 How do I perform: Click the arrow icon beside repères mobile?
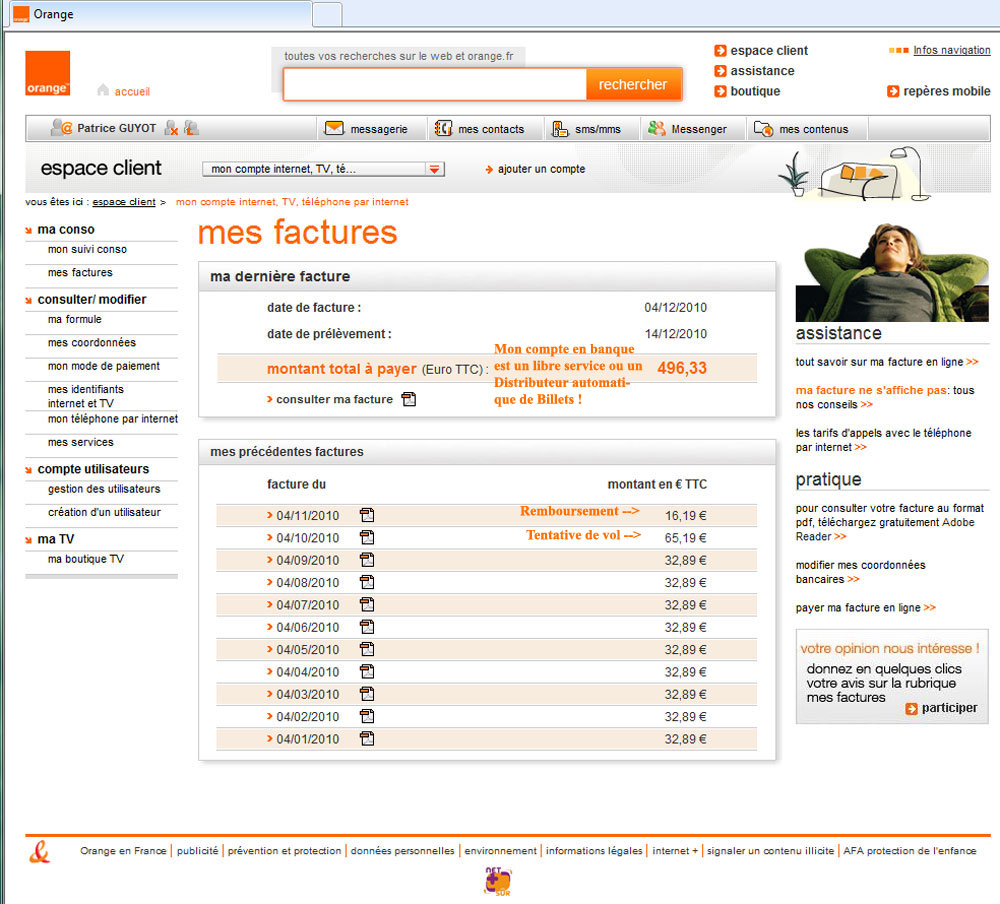coord(893,91)
